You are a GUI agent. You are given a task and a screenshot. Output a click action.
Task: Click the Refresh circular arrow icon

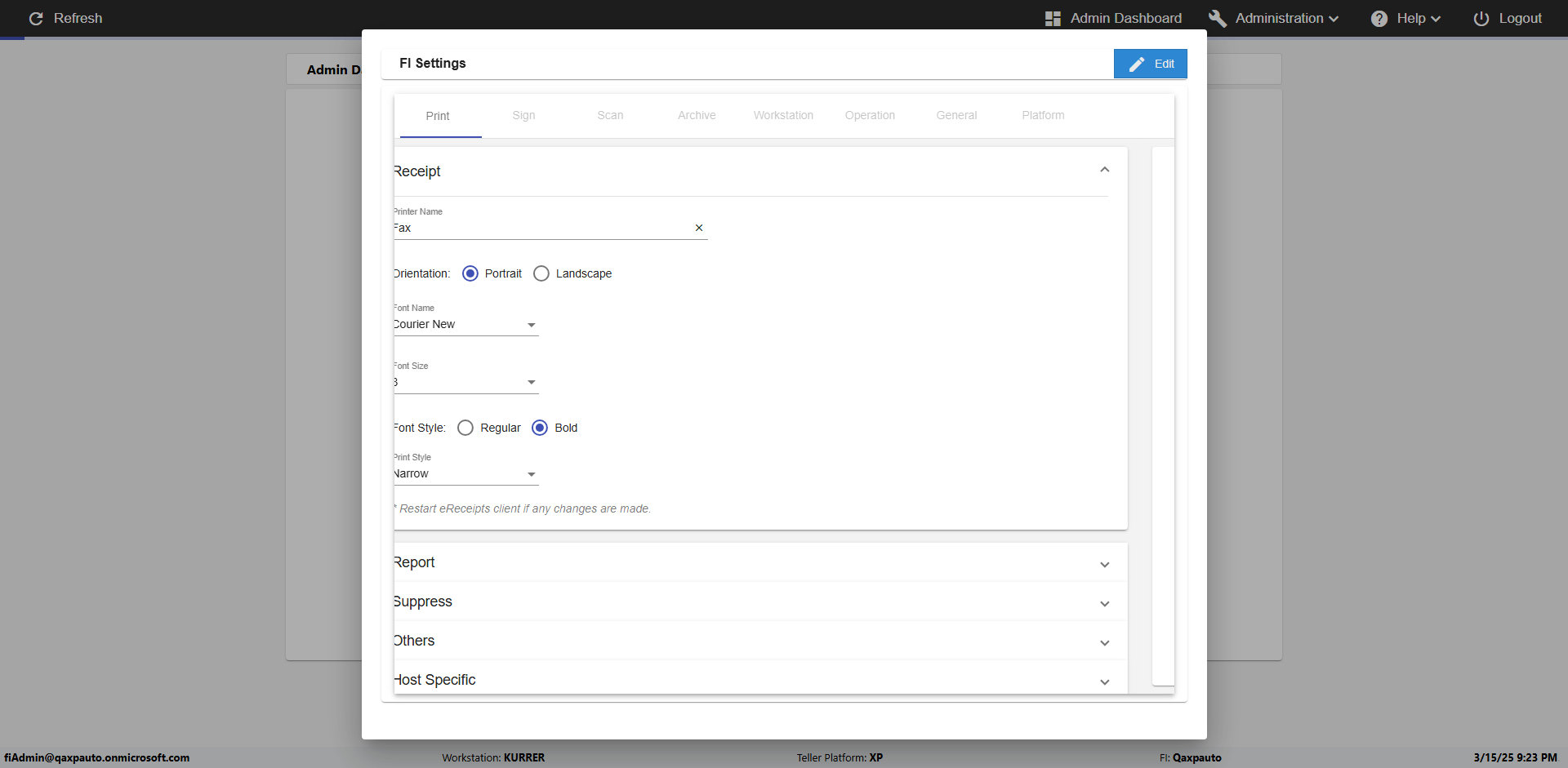(36, 19)
